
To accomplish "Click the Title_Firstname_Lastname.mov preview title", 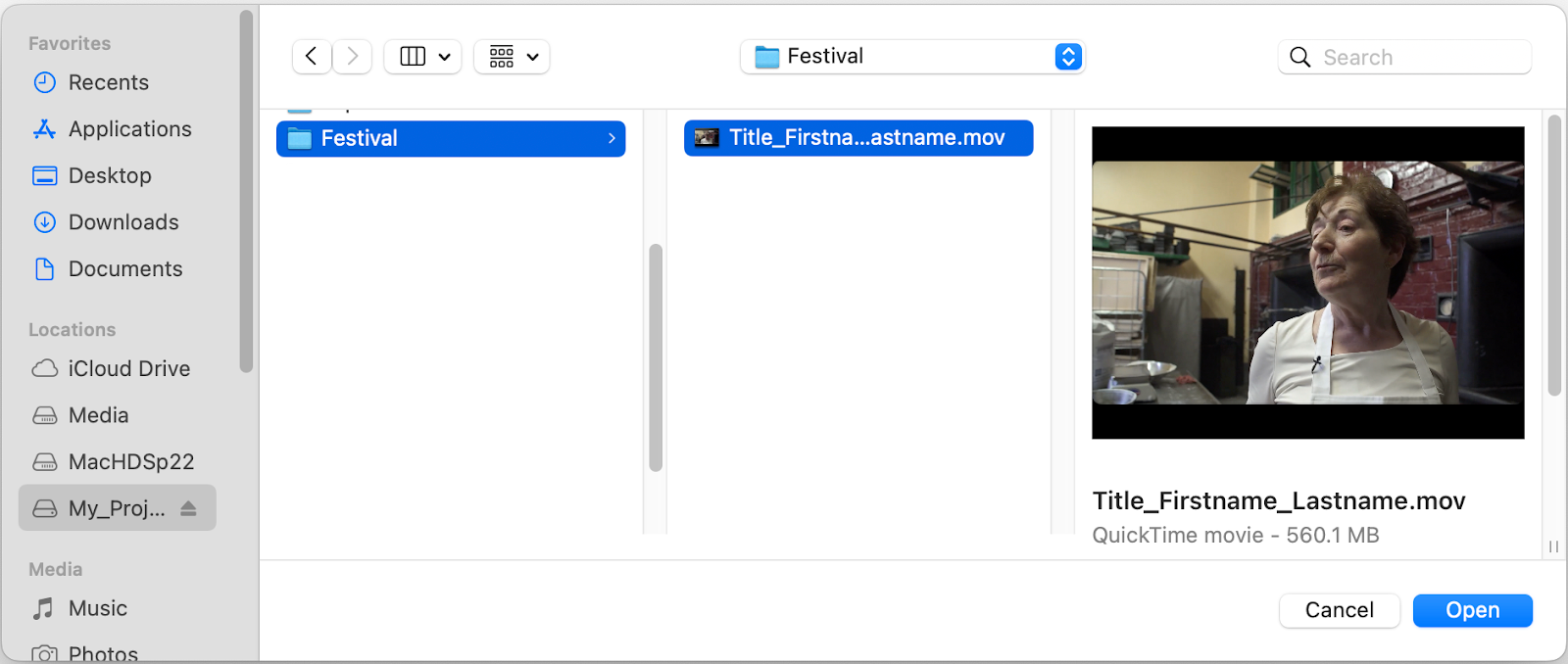I will tap(1279, 500).
